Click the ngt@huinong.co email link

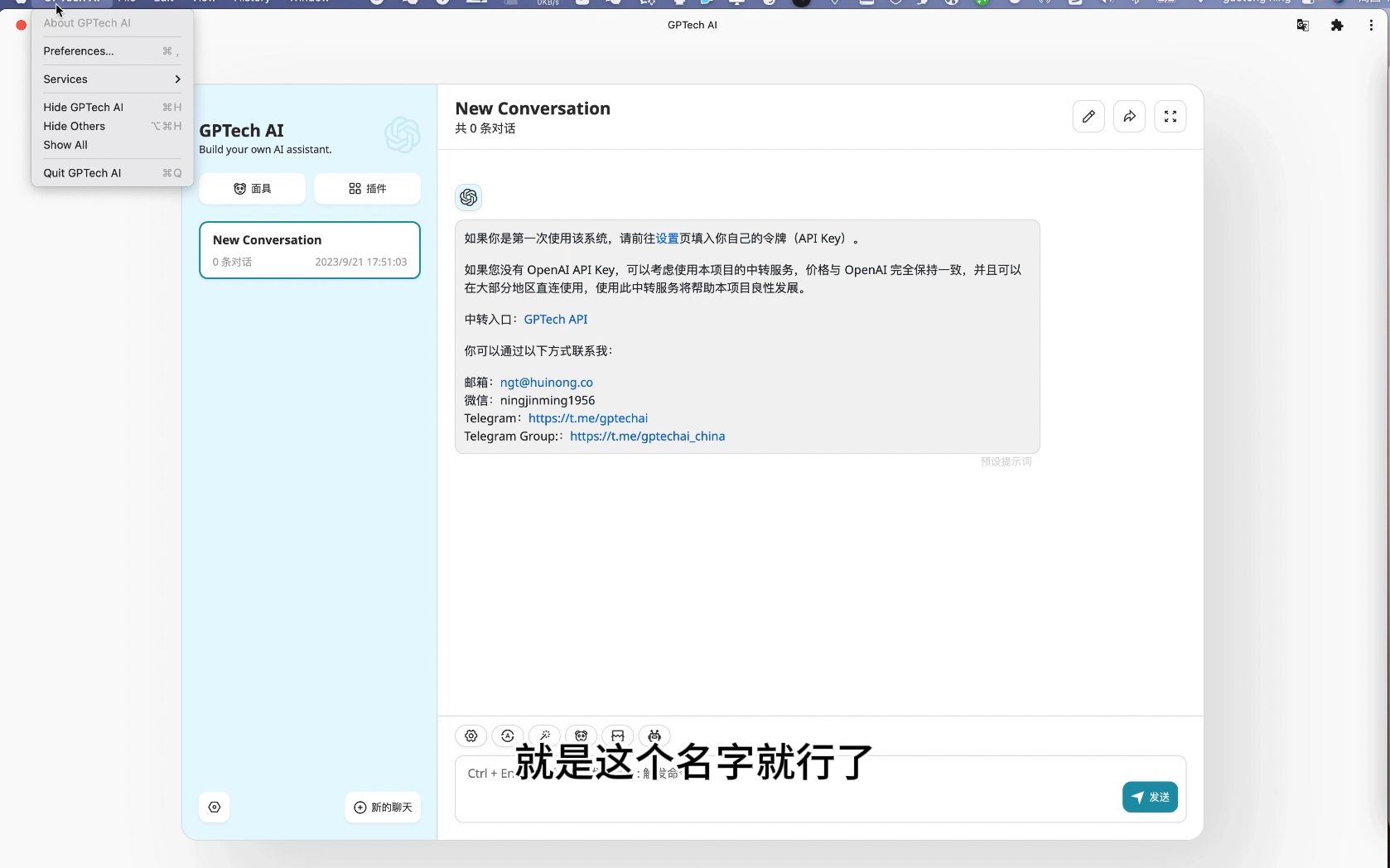(547, 383)
